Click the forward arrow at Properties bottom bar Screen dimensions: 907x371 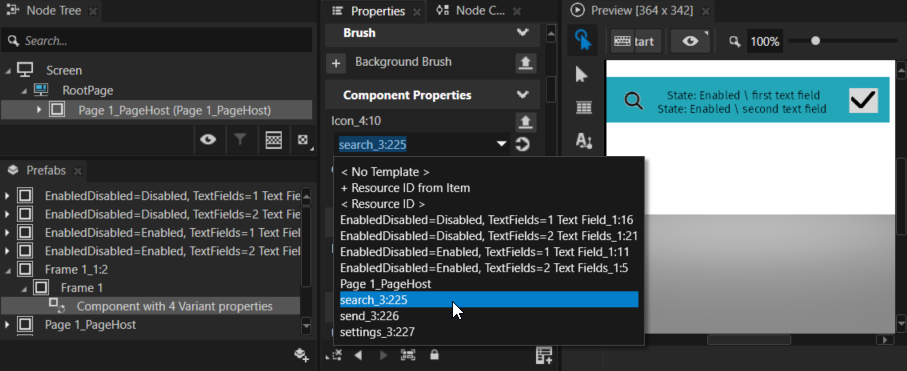[383, 355]
